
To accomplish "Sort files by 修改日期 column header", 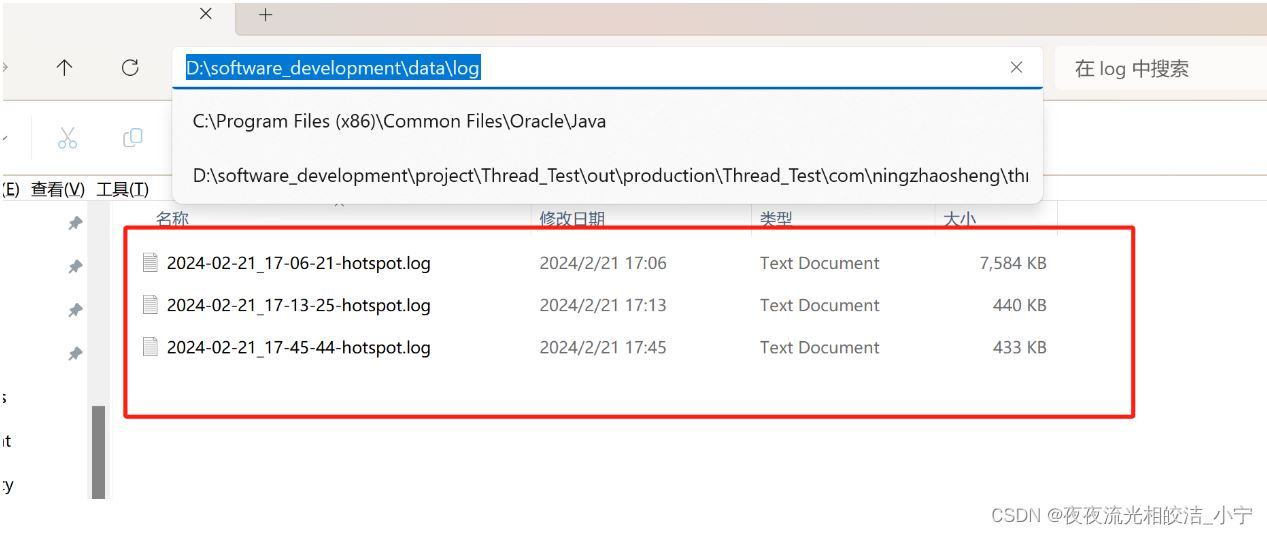I will 572,218.
